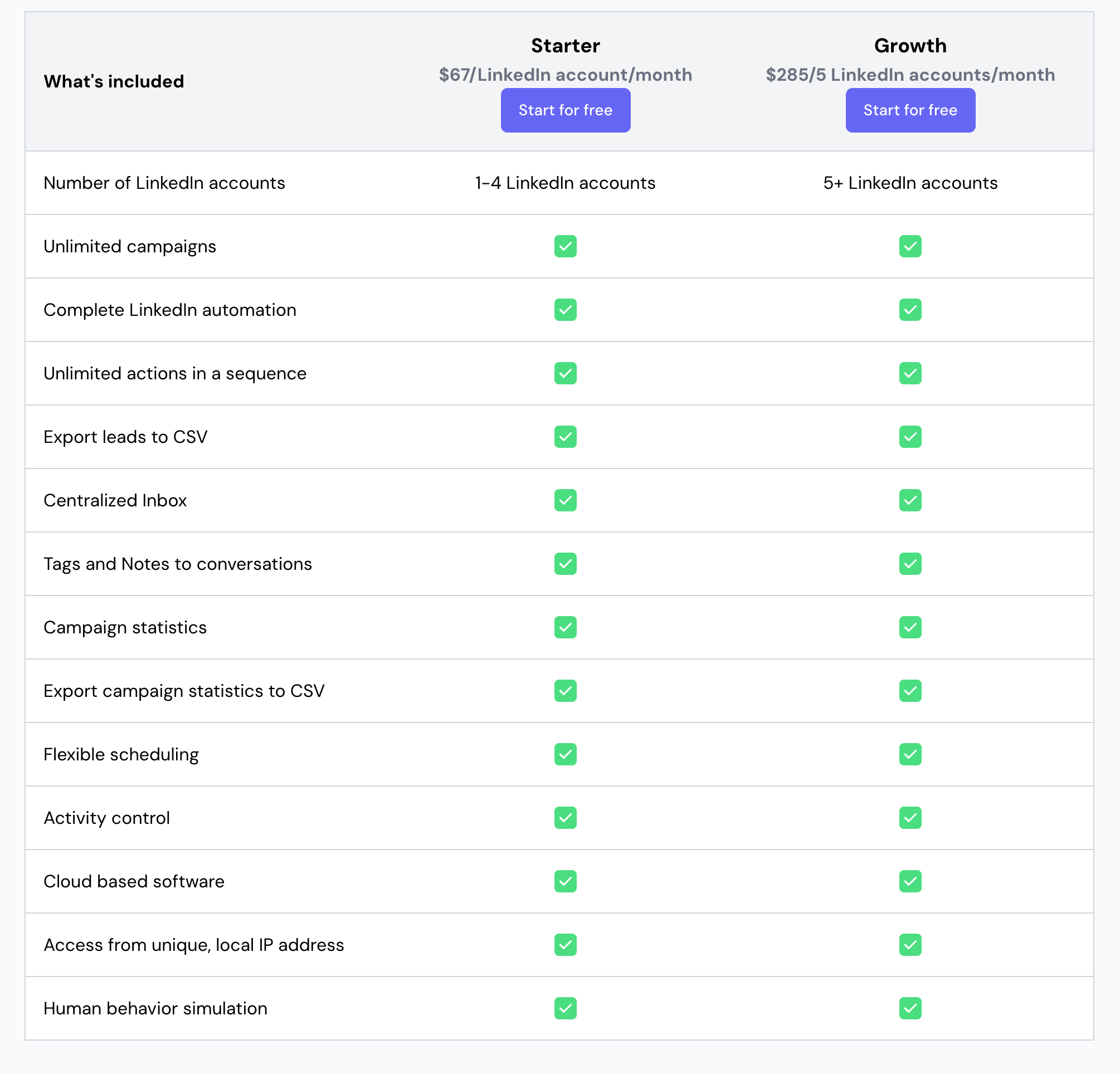The height and width of the screenshot is (1074, 1120).
Task: Click Starter checkmark for Unlimited campaigns
Action: [x=565, y=246]
